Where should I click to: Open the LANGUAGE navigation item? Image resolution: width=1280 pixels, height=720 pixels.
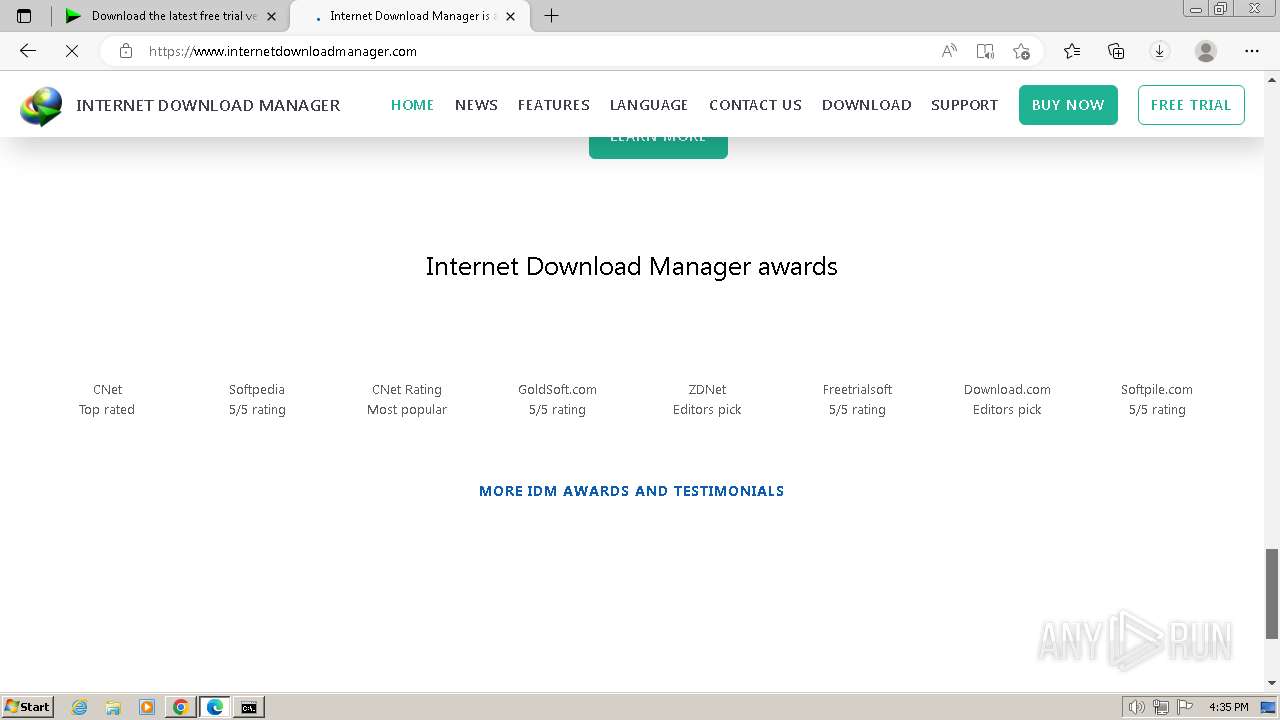(x=649, y=105)
